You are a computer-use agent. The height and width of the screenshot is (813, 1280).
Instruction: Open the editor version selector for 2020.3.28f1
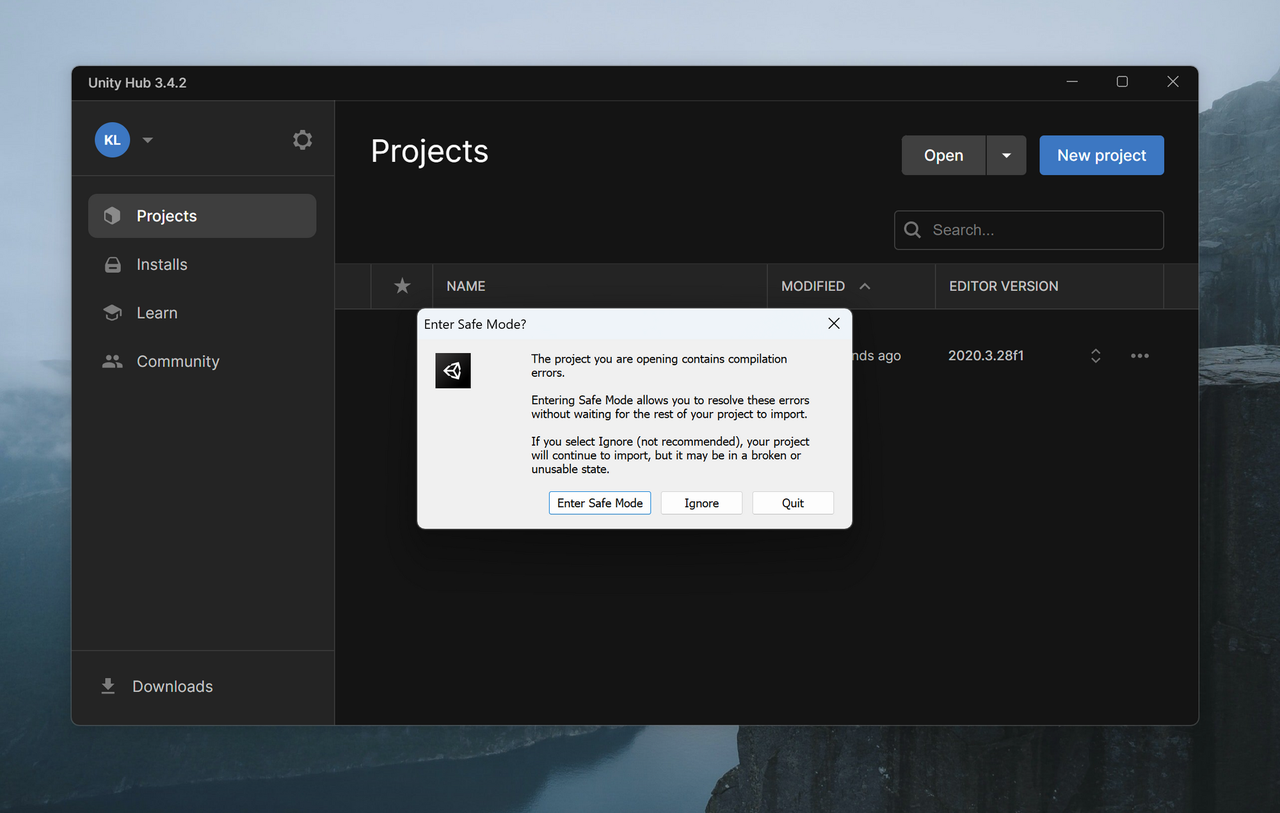tap(1096, 356)
